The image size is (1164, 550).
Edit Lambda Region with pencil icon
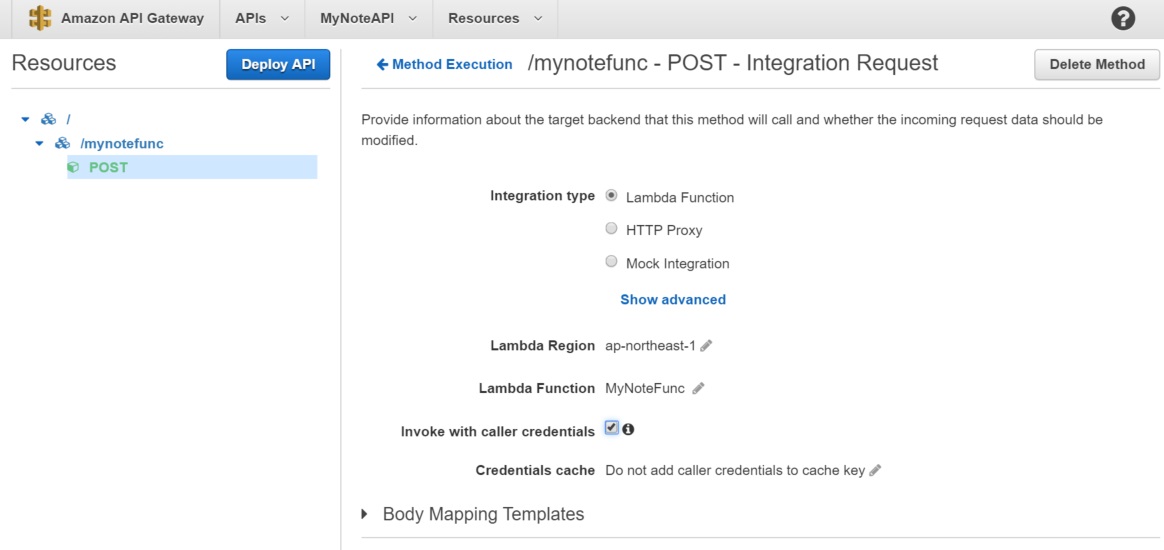pos(706,346)
